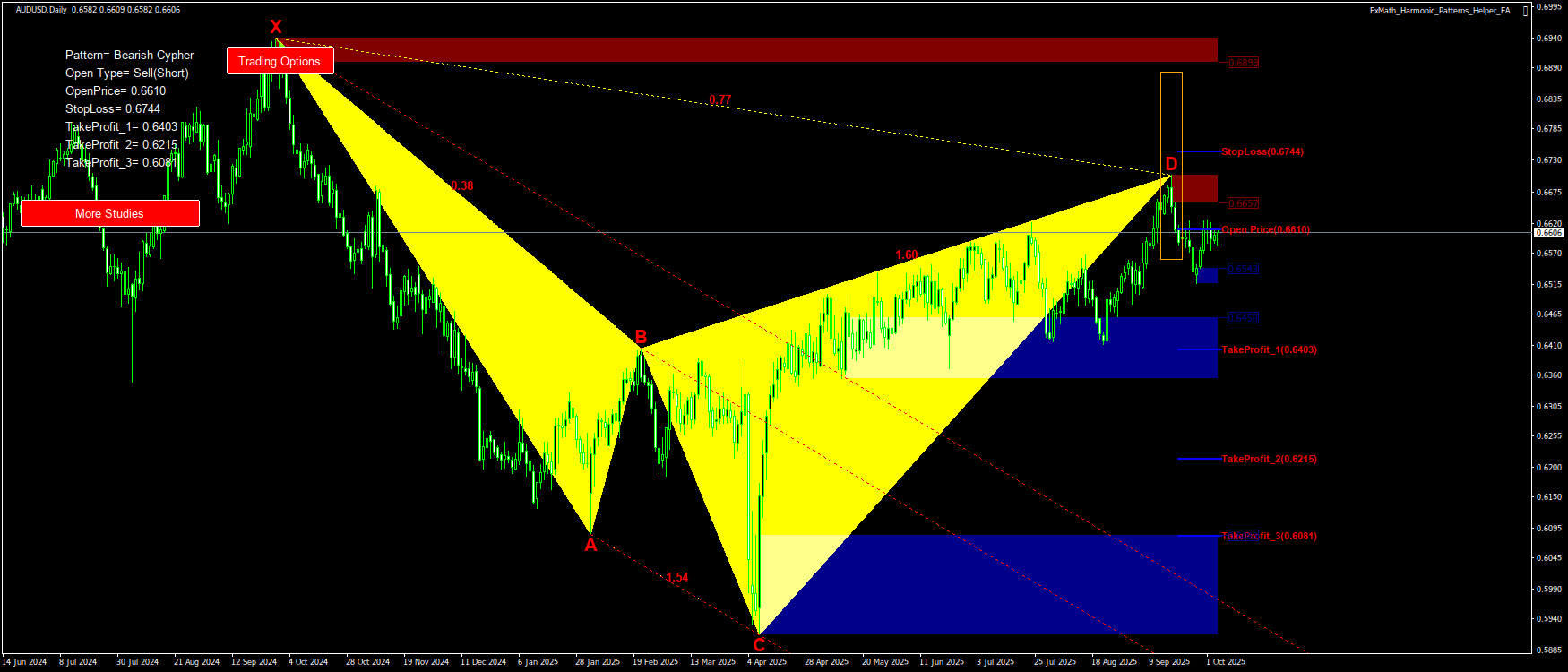1568x672 pixels.
Task: Click the TakeProfit_2(0.6215) level label
Action: point(1269,459)
